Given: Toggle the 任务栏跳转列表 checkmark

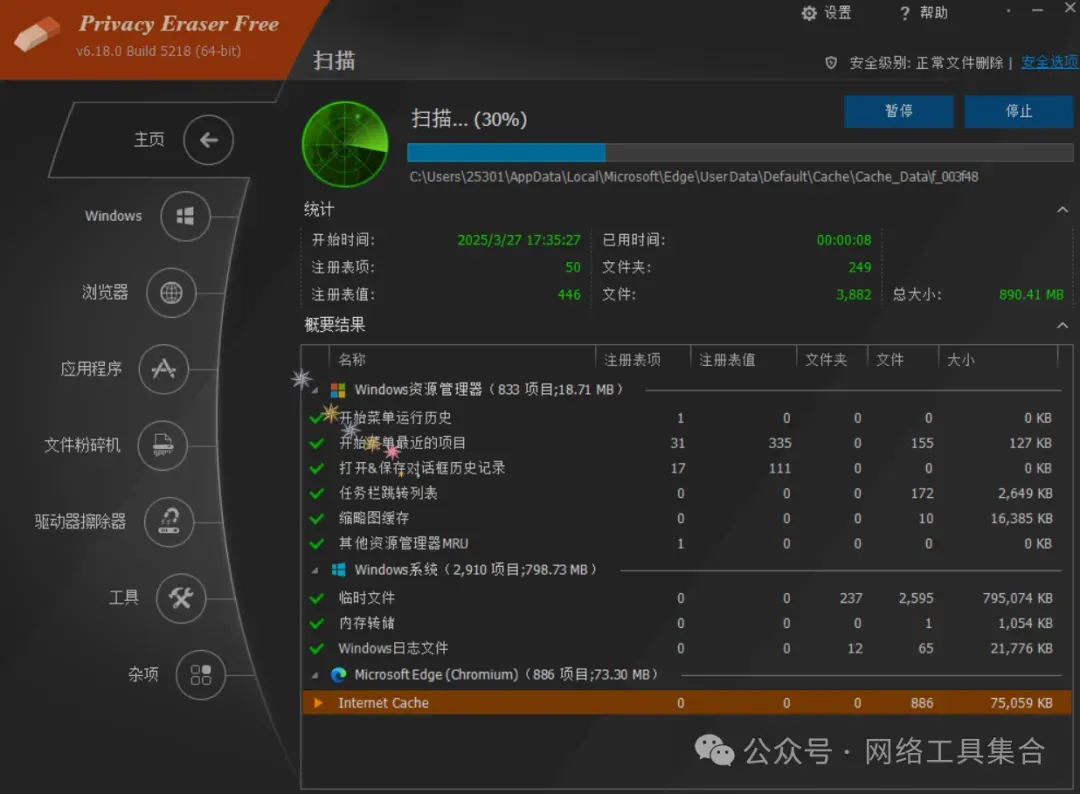Looking at the screenshot, I should pyautogui.click(x=317, y=494).
